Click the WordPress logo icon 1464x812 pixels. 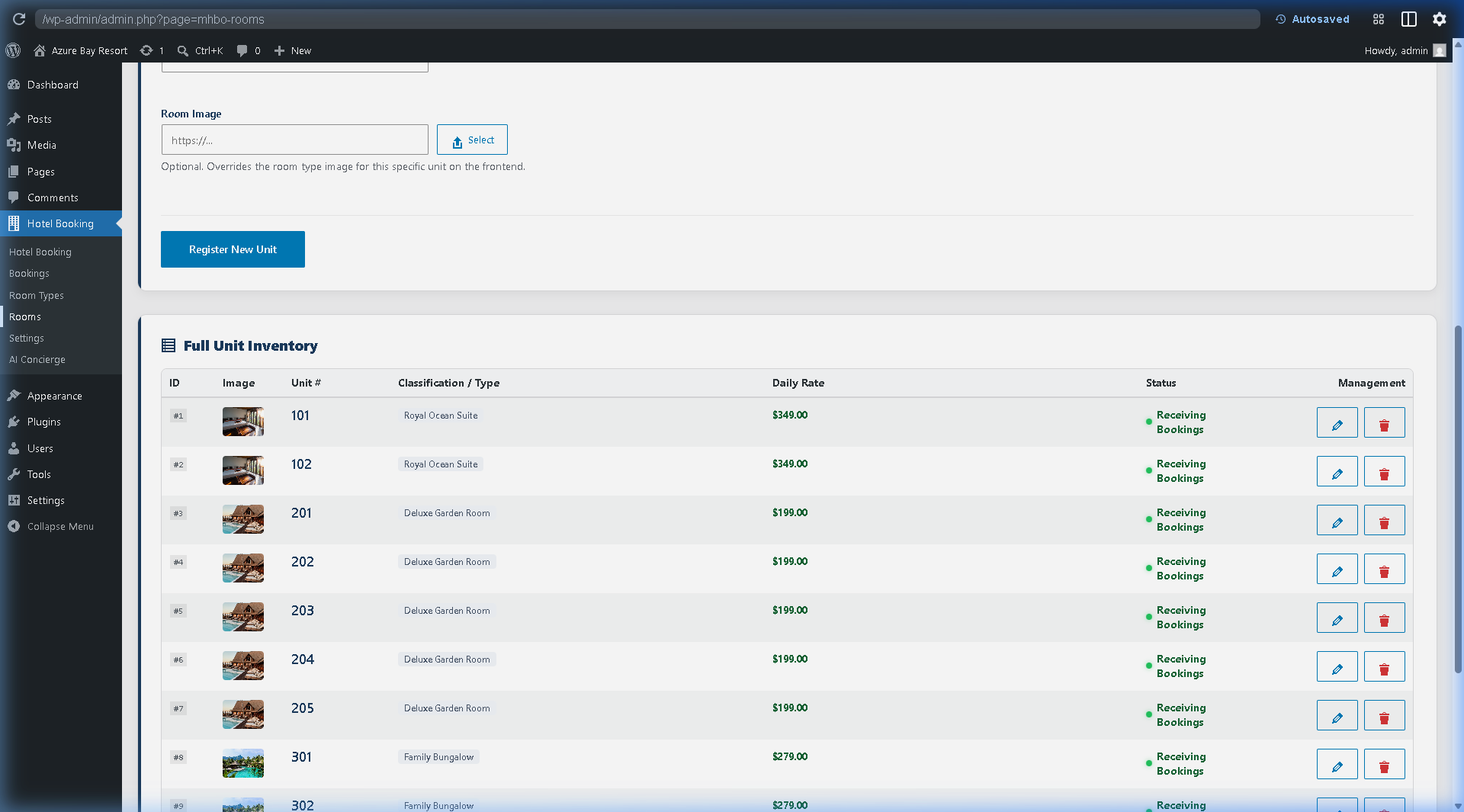[13, 50]
